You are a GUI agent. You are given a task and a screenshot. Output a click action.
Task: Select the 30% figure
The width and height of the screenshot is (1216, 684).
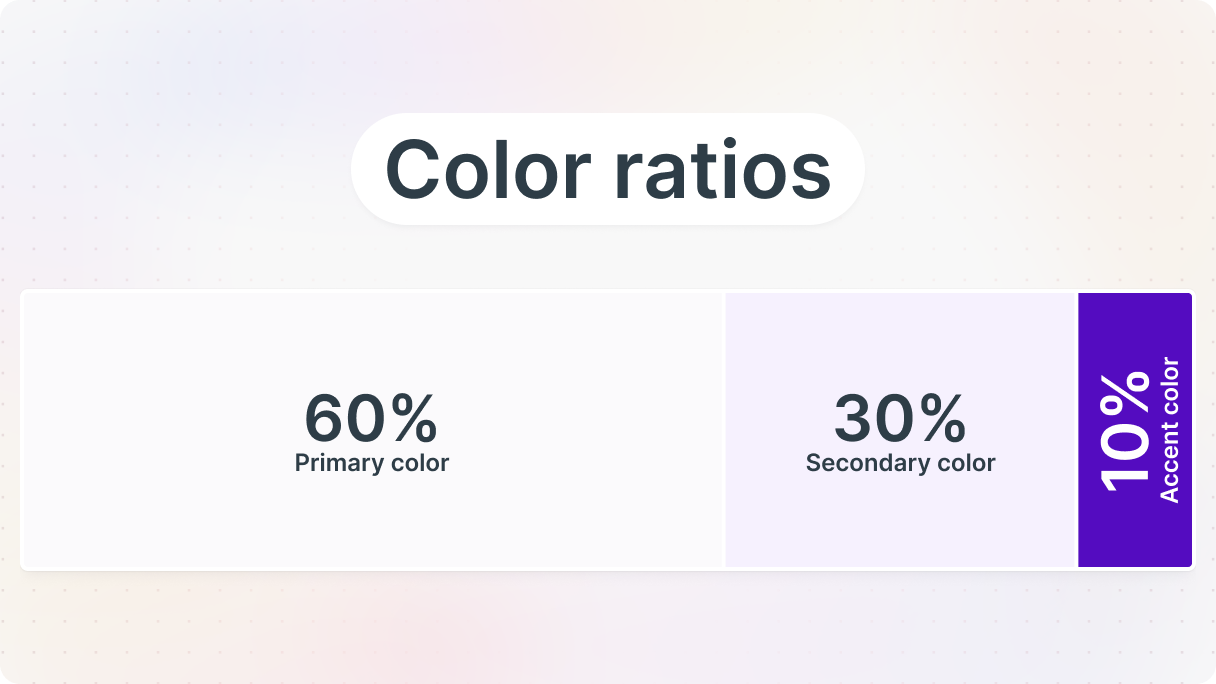[x=899, y=419]
